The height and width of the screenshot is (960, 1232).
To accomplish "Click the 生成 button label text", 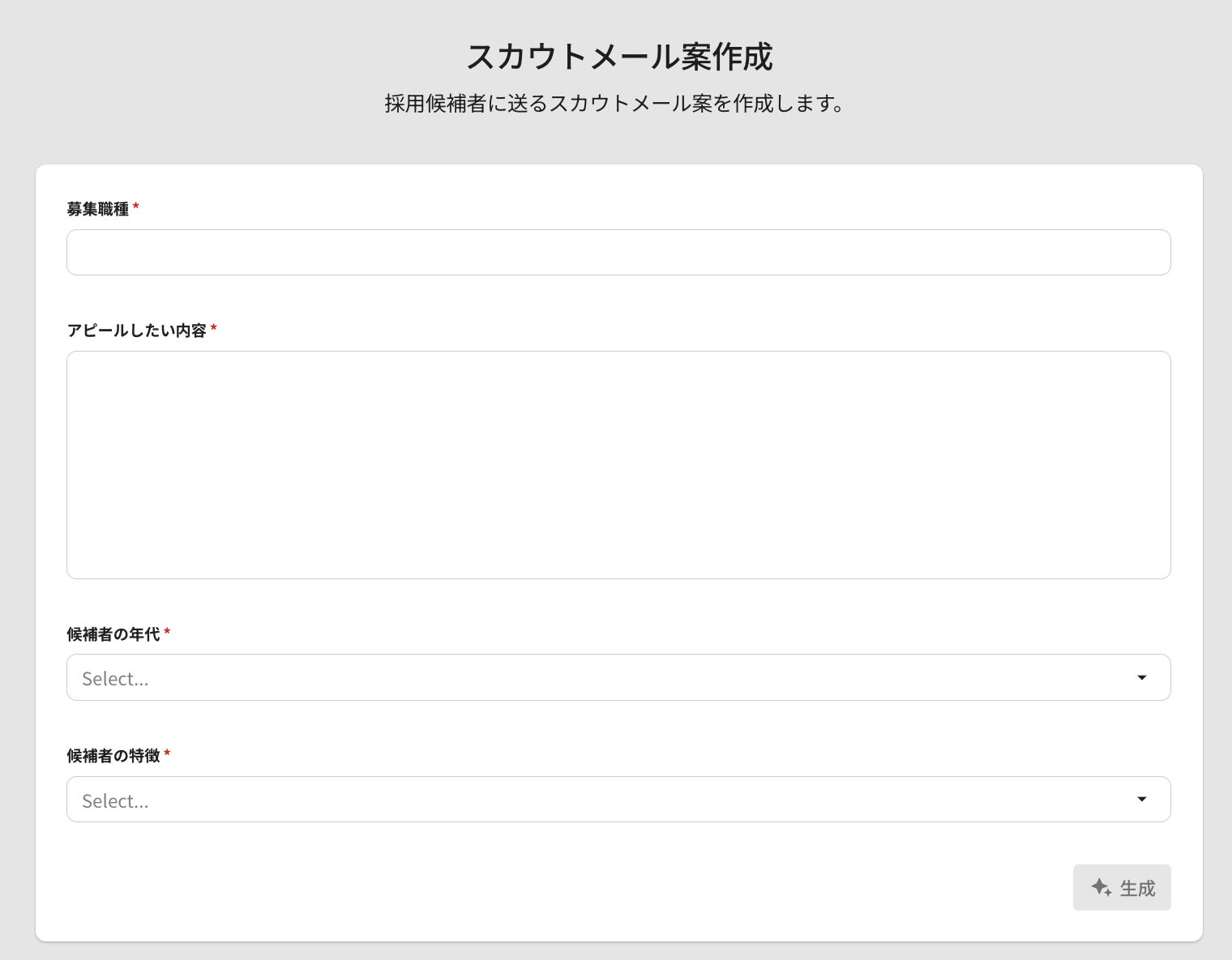I will [x=1137, y=888].
